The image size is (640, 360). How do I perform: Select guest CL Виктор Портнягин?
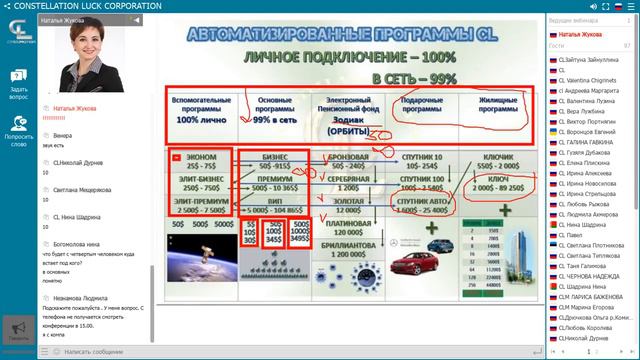point(587,122)
